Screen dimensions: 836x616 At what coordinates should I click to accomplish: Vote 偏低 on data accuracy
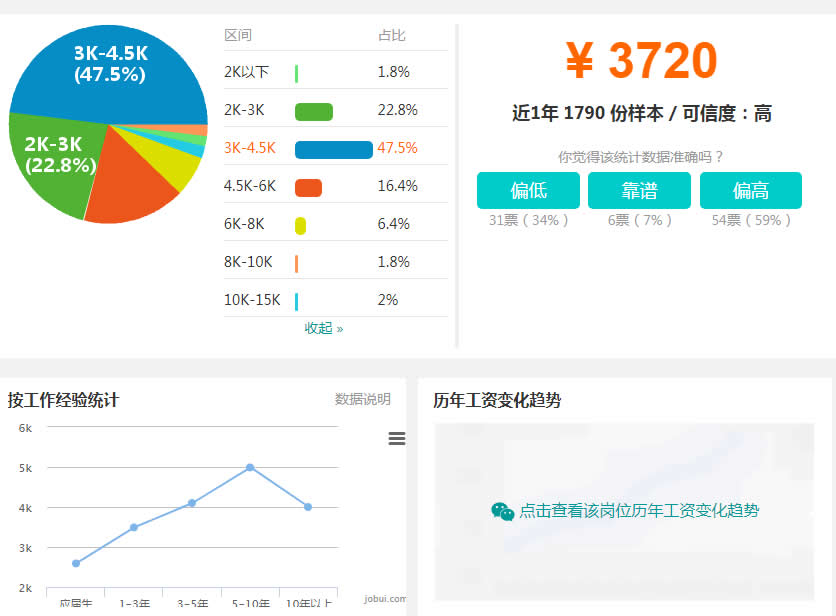point(528,191)
